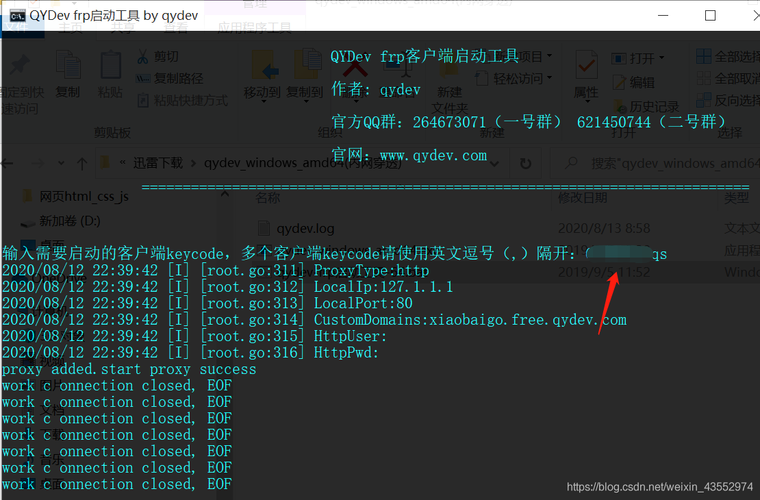Viewport: 760px width, 500px height.
Task: Click the 修改日期 column header
Action: [583, 198]
